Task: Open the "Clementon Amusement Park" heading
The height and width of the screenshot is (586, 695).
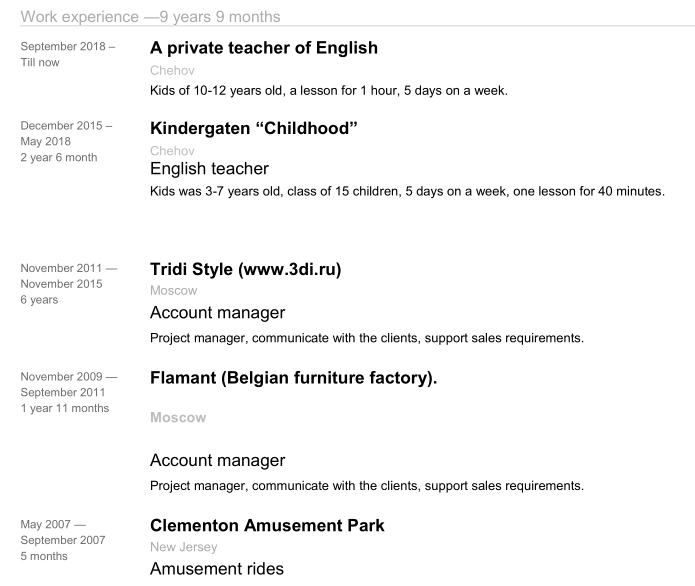Action: coord(267,526)
